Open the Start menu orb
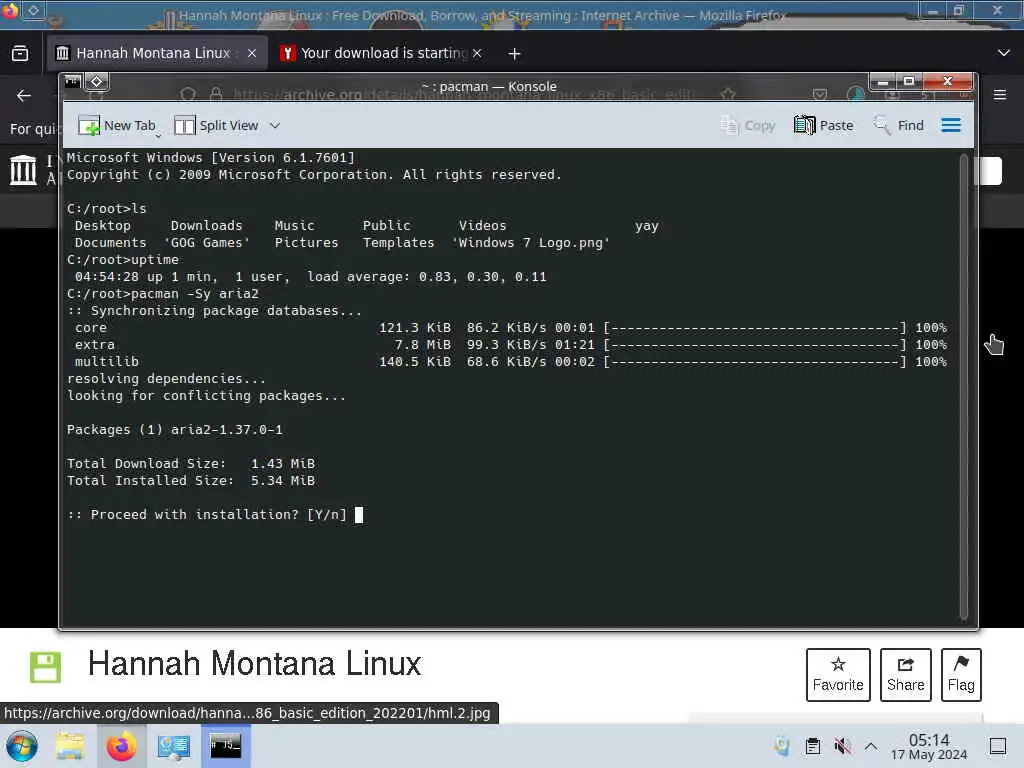Image resolution: width=1024 pixels, height=768 pixels. click(22, 746)
